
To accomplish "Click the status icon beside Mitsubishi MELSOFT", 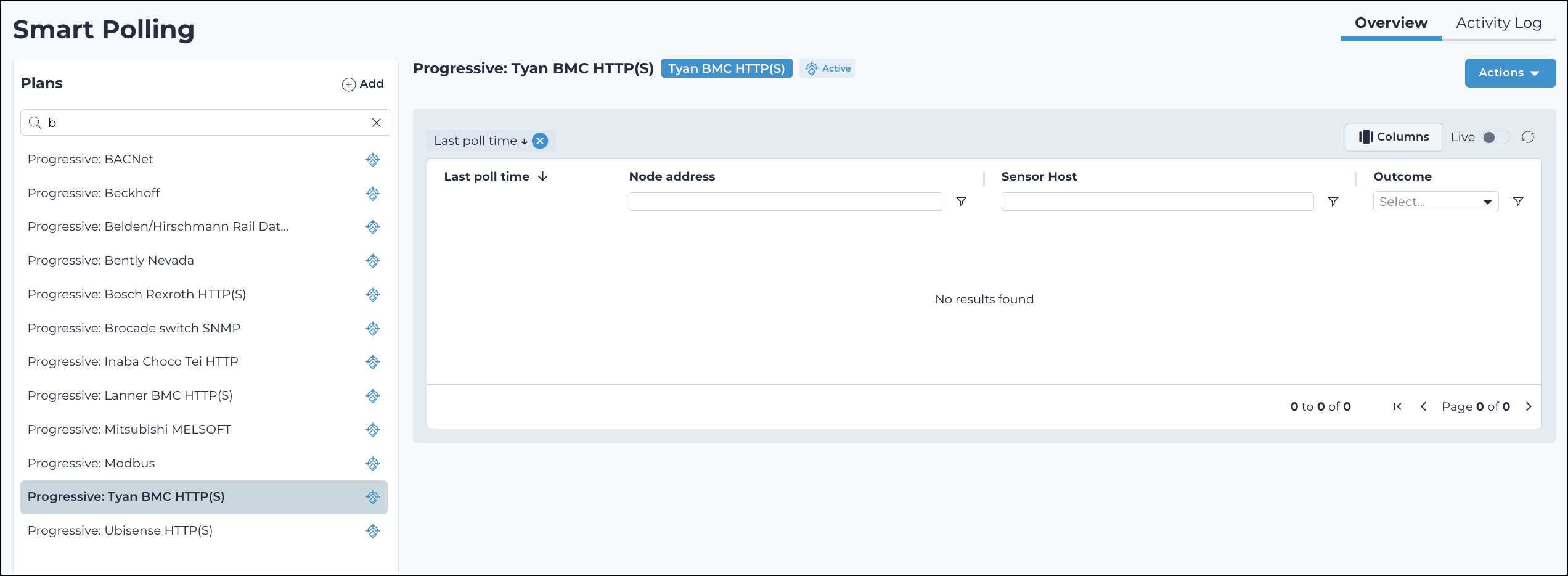I will coord(373,430).
